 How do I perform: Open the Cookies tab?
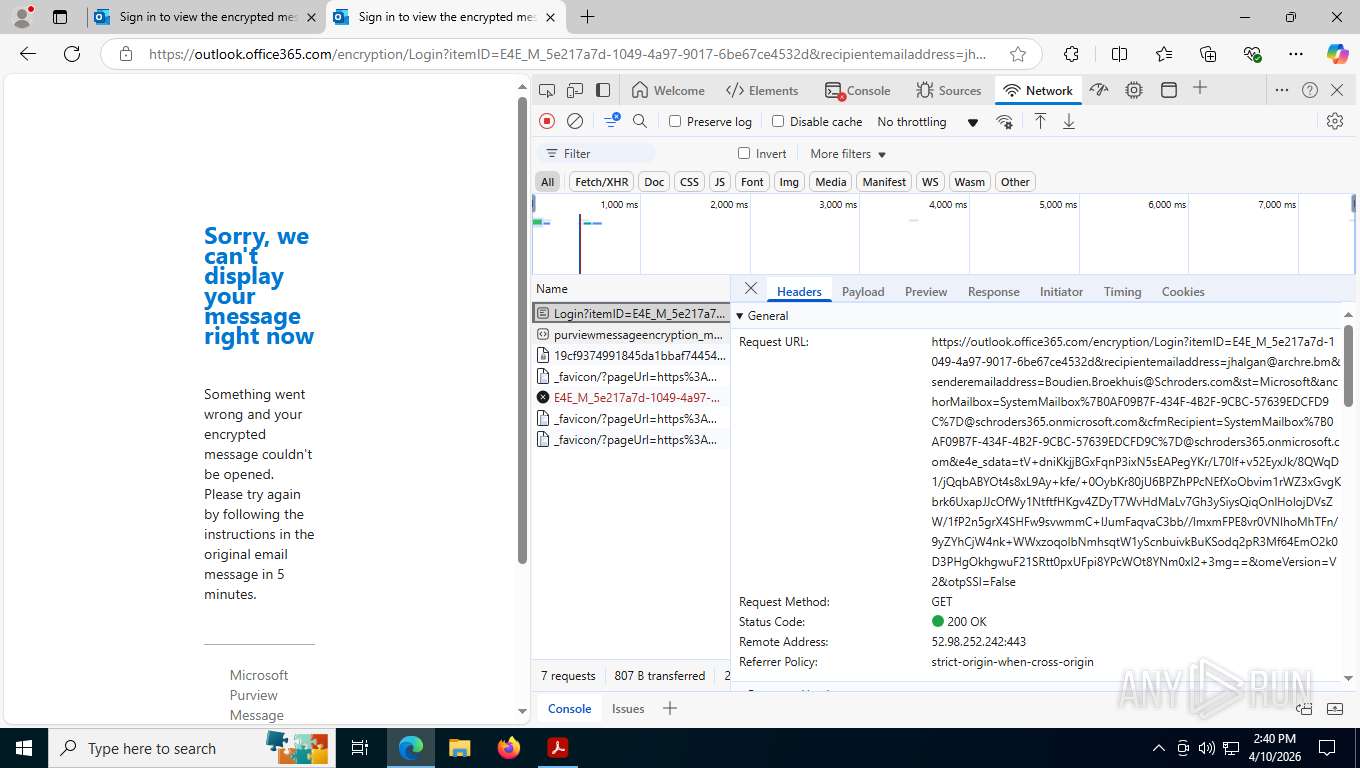(1183, 292)
